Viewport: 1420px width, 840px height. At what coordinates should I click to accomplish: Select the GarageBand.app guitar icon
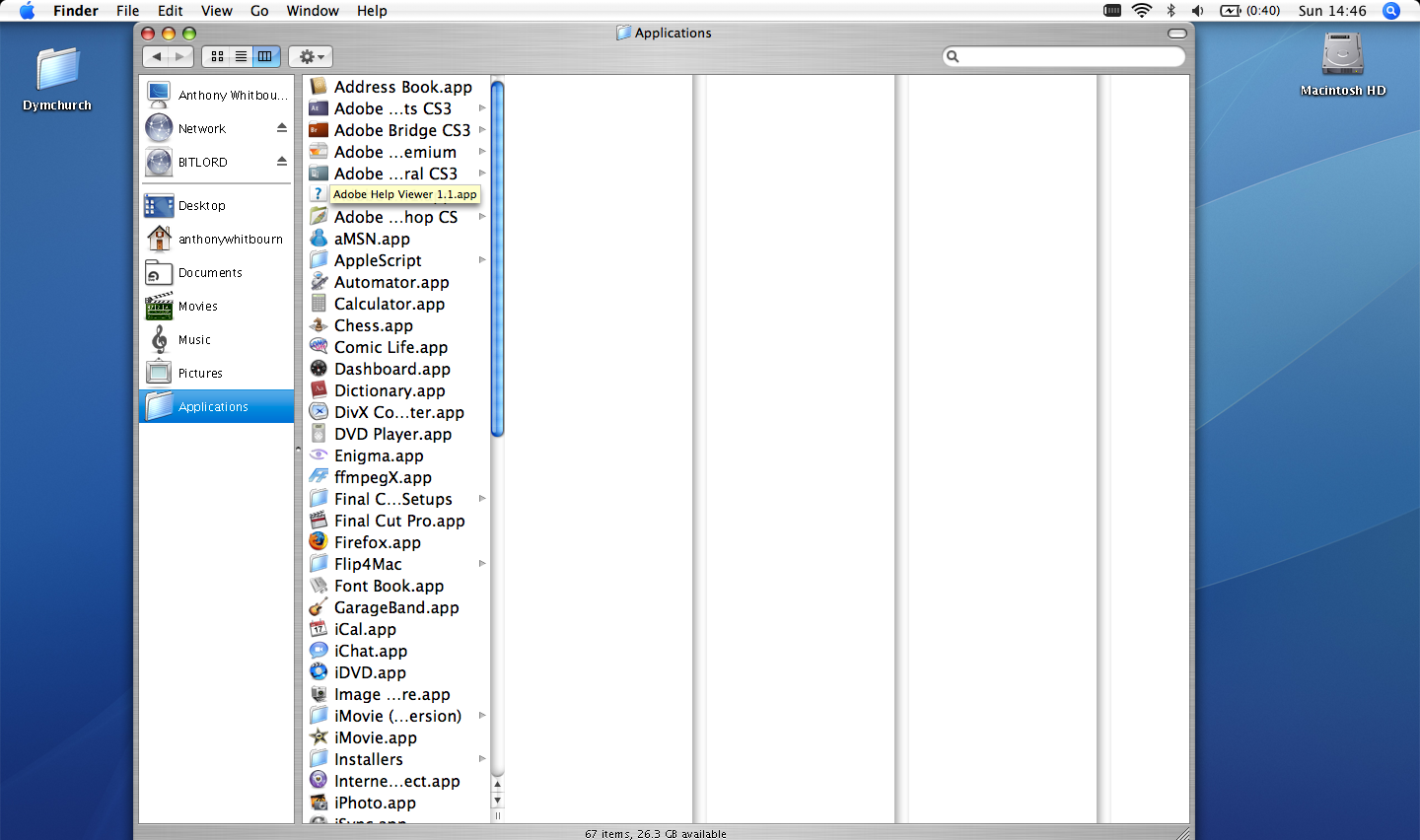[319, 607]
